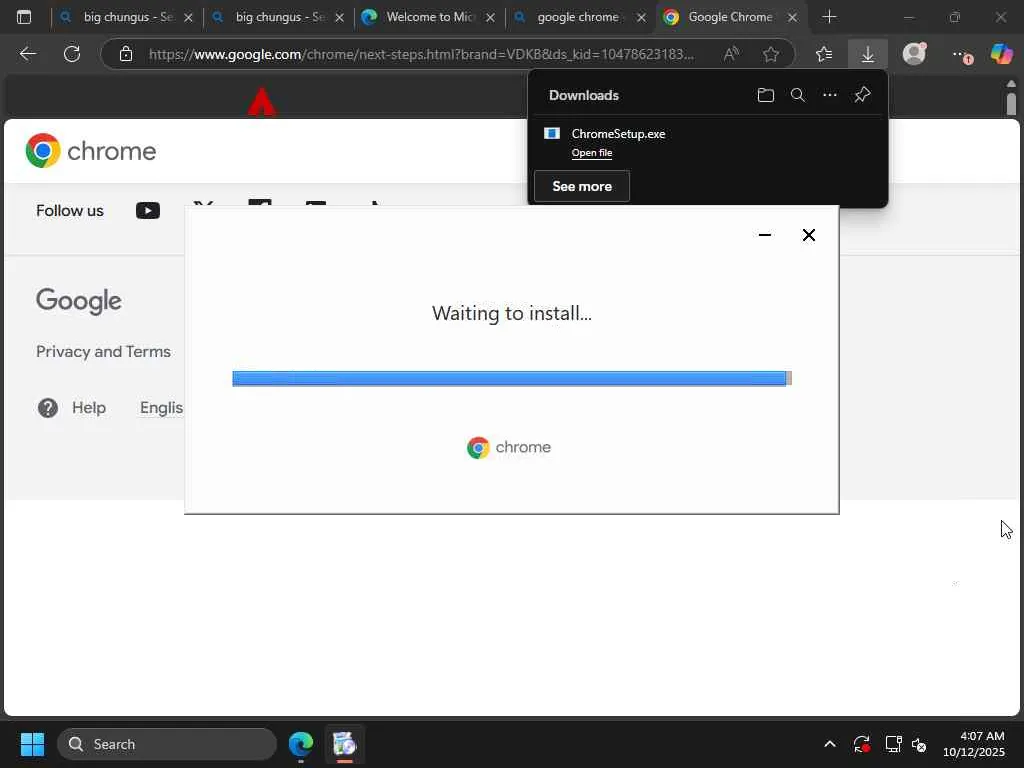
Task: Click the Follow us label
Action: coord(70,210)
